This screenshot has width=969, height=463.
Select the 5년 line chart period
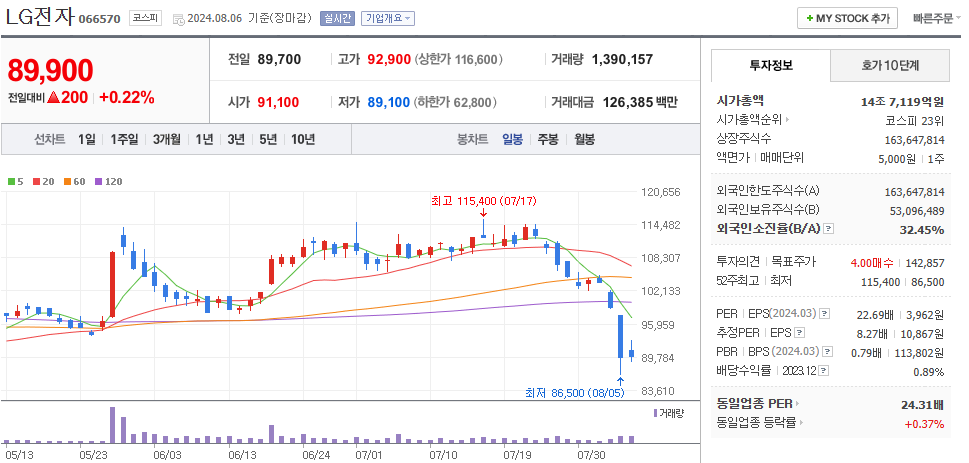268,140
